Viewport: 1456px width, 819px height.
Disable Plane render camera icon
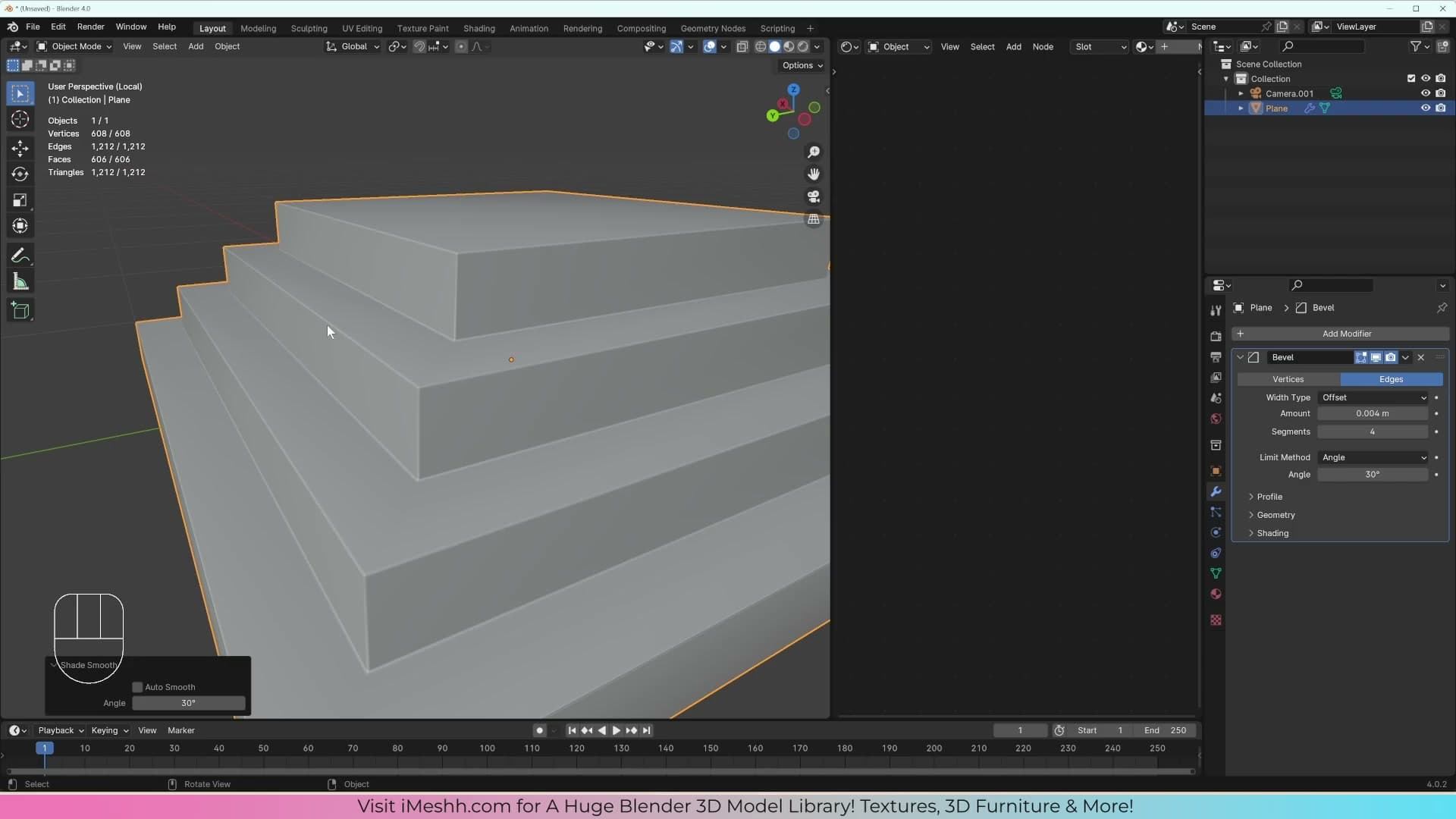pyautogui.click(x=1441, y=108)
